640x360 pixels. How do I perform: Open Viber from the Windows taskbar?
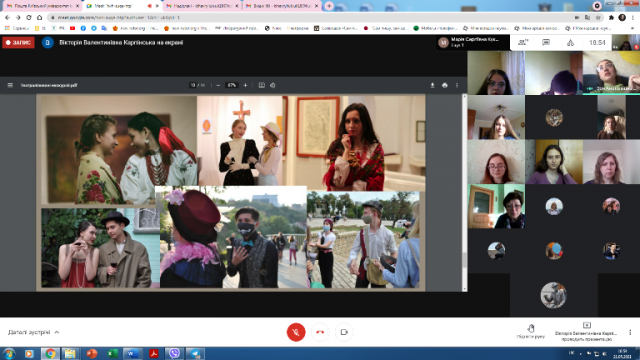pos(174,353)
